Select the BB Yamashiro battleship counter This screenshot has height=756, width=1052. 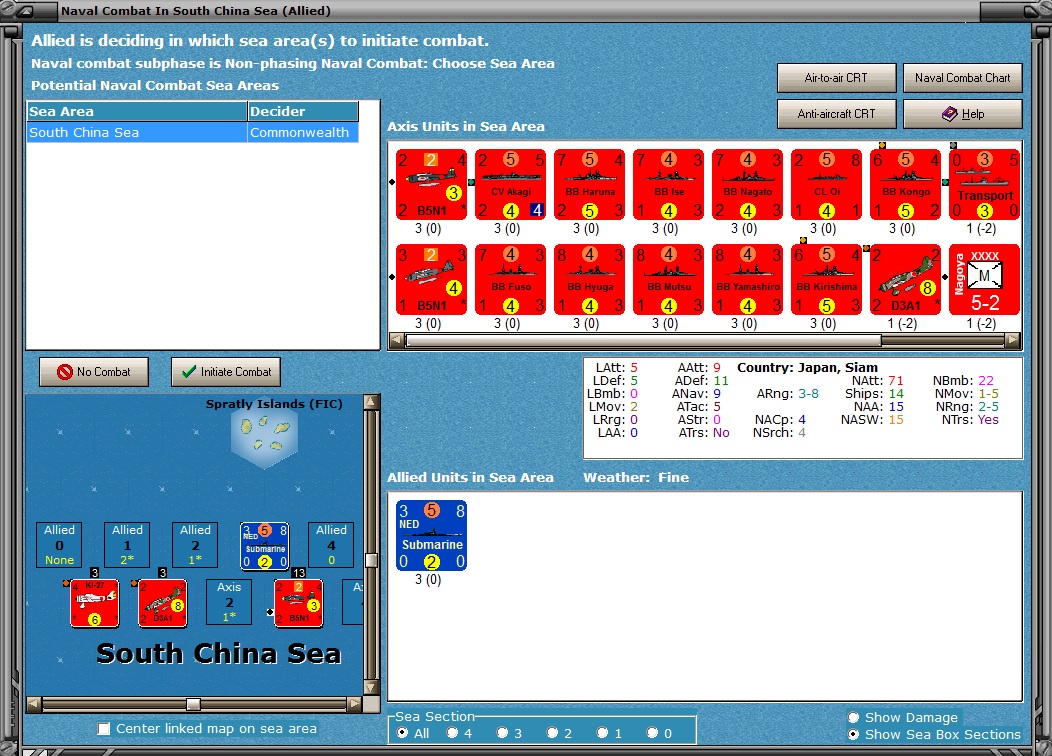[x=747, y=279]
